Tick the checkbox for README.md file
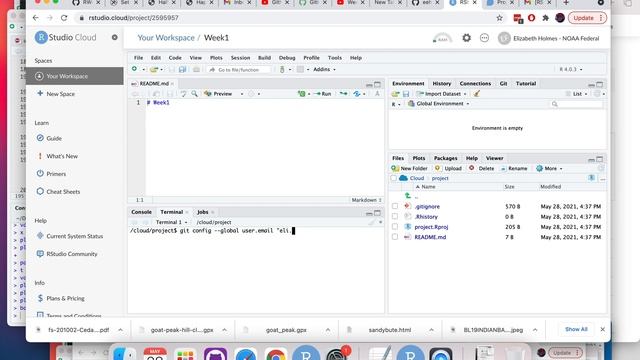This screenshot has height=360, width=640. [395, 237]
